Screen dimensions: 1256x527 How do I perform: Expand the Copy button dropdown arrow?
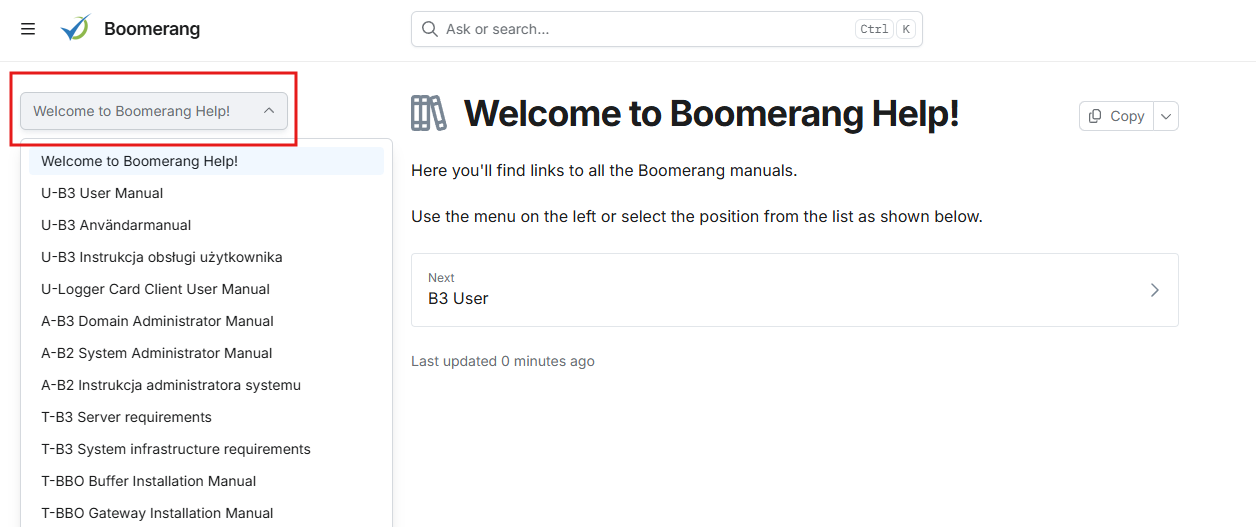(x=1166, y=116)
